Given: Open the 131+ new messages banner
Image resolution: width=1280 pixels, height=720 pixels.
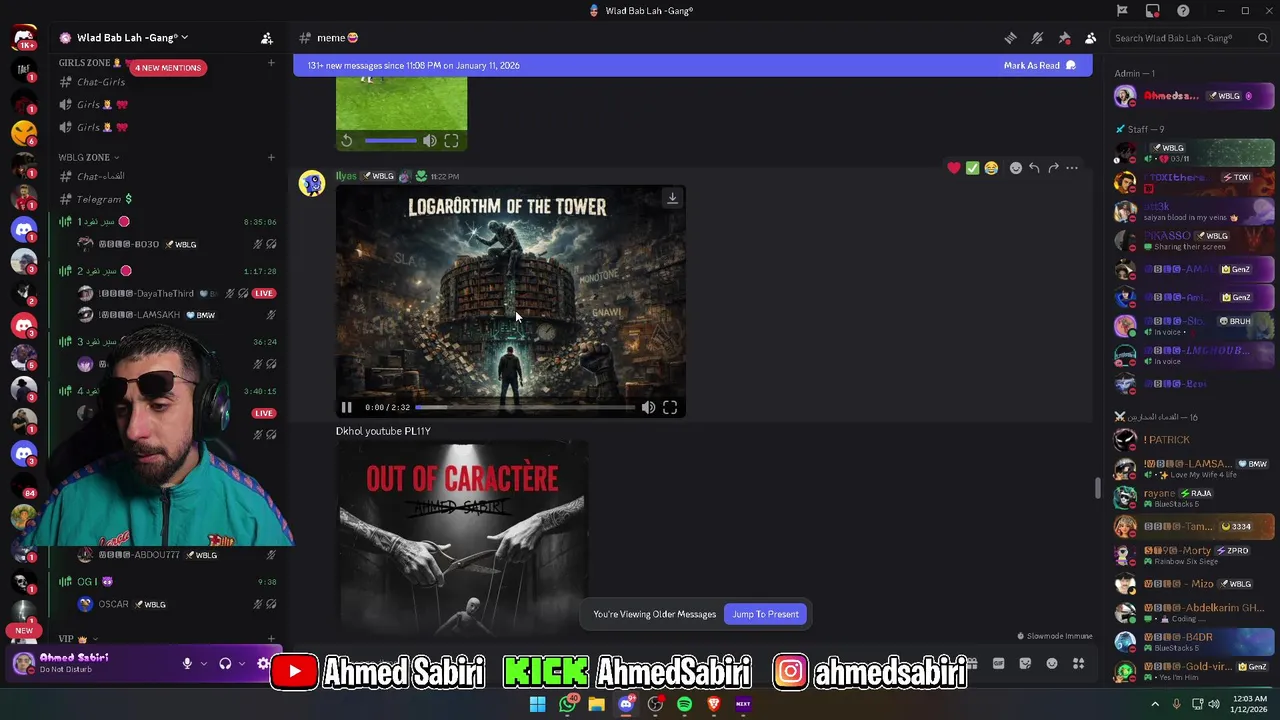Looking at the screenshot, I should tap(692, 65).
